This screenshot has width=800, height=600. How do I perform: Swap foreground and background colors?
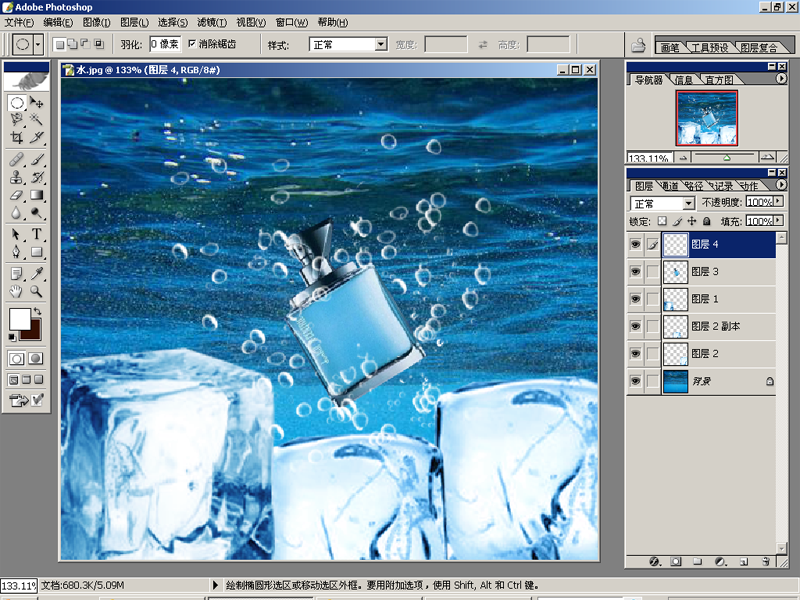pos(37,311)
